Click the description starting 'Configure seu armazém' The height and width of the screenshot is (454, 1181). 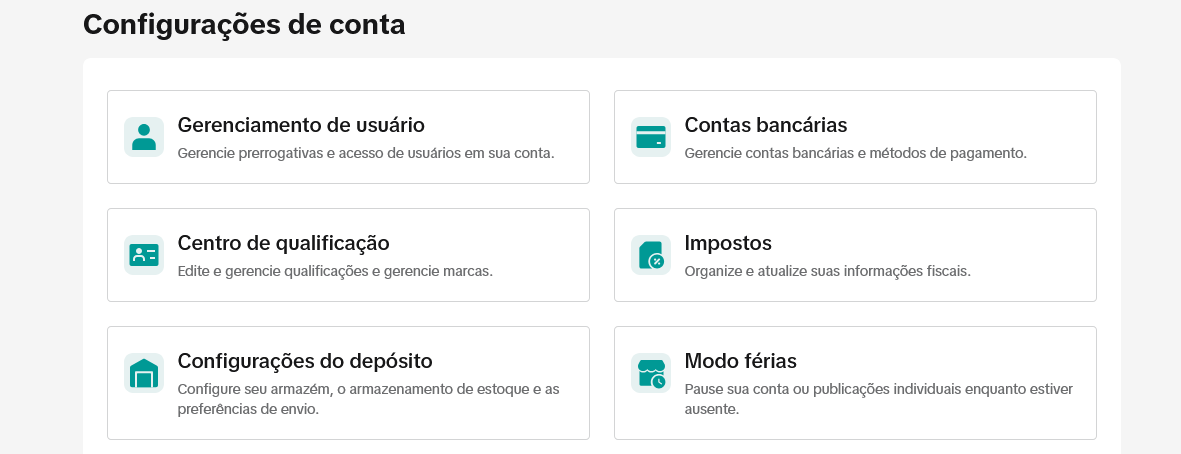[368, 398]
